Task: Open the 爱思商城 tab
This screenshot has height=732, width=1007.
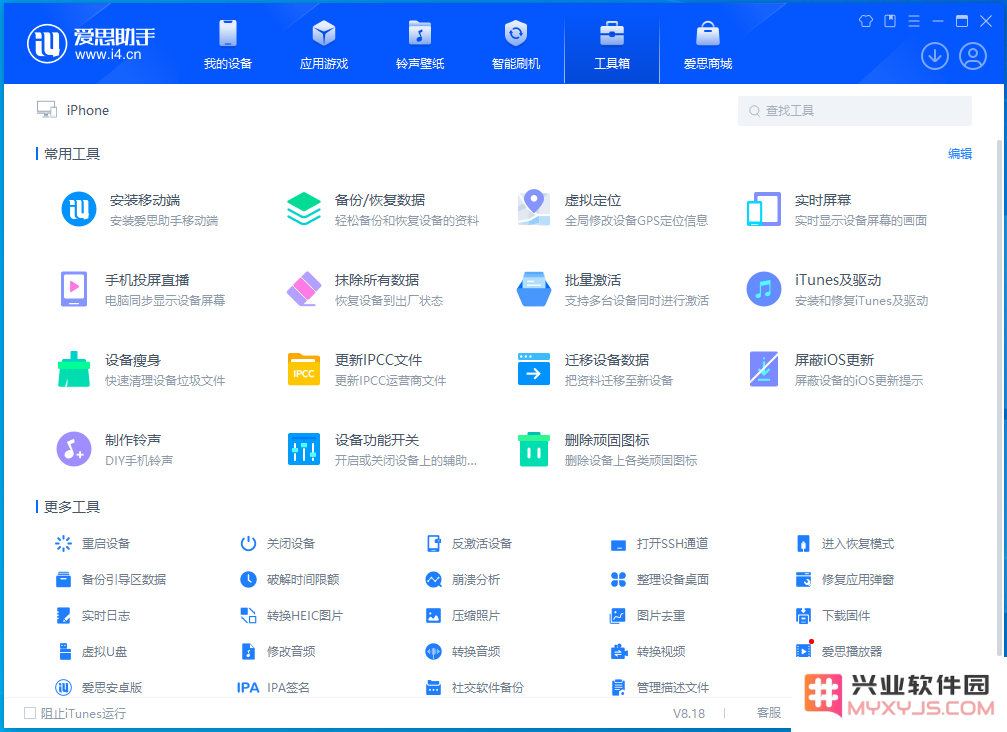Action: tap(708, 45)
